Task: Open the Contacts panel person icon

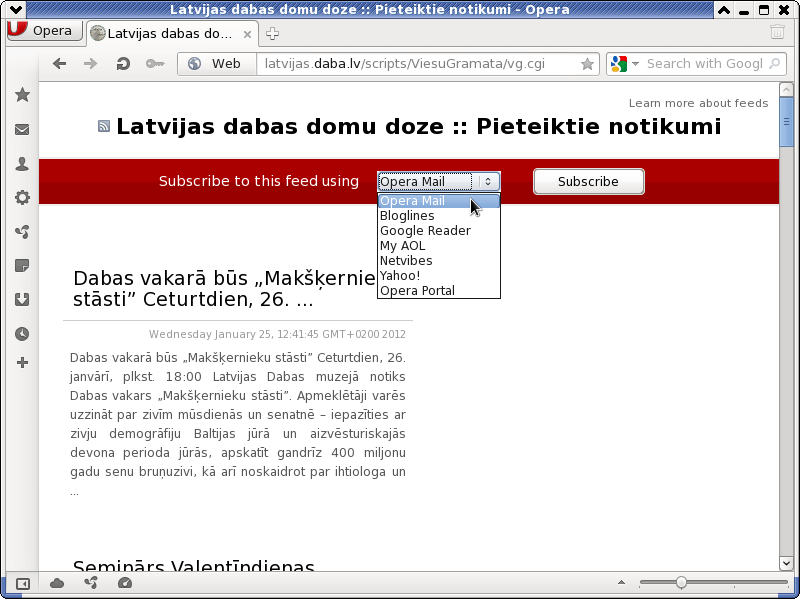Action: pyautogui.click(x=22, y=164)
